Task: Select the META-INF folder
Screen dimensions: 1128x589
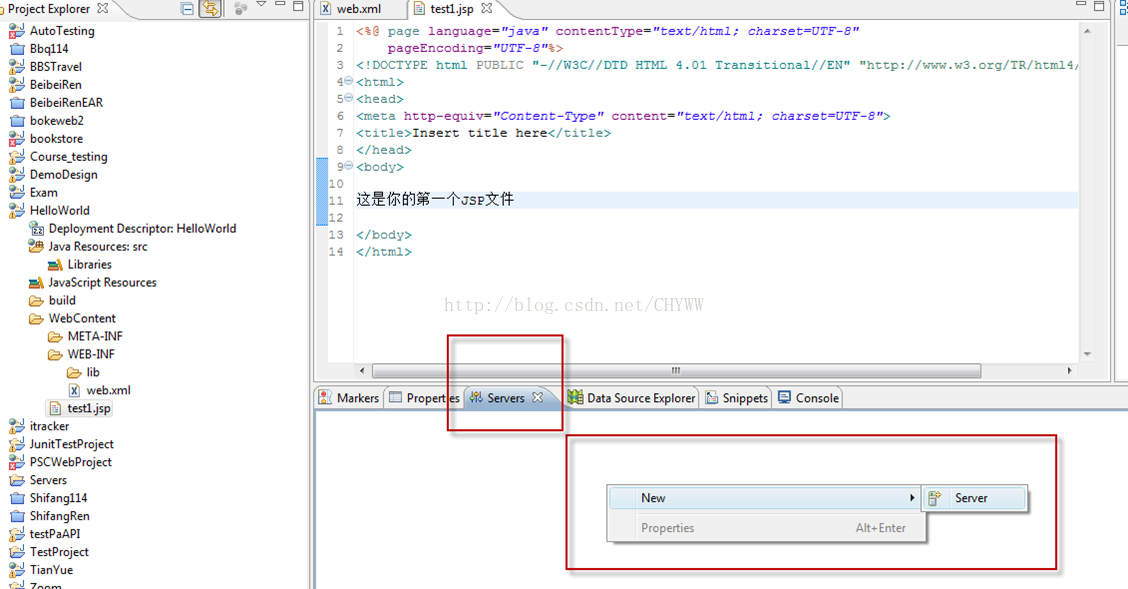Action: coord(95,337)
